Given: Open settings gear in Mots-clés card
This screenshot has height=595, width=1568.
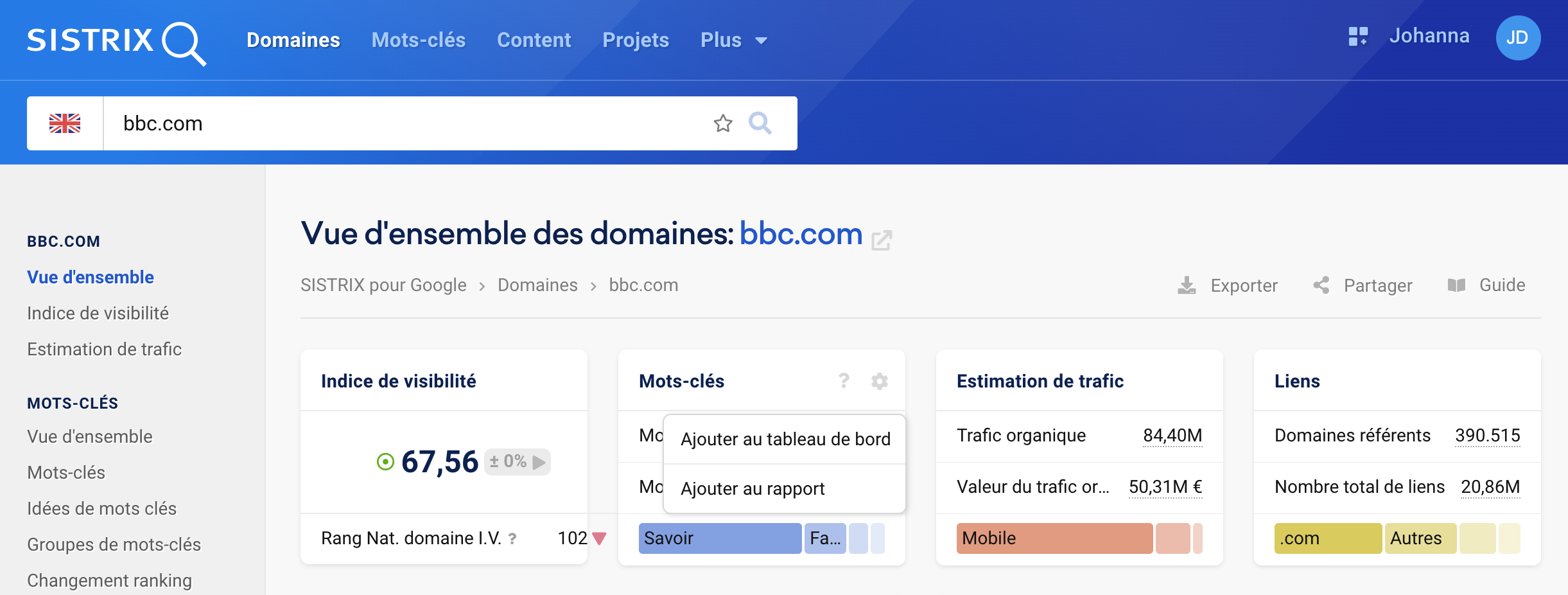Looking at the screenshot, I should pos(879,381).
